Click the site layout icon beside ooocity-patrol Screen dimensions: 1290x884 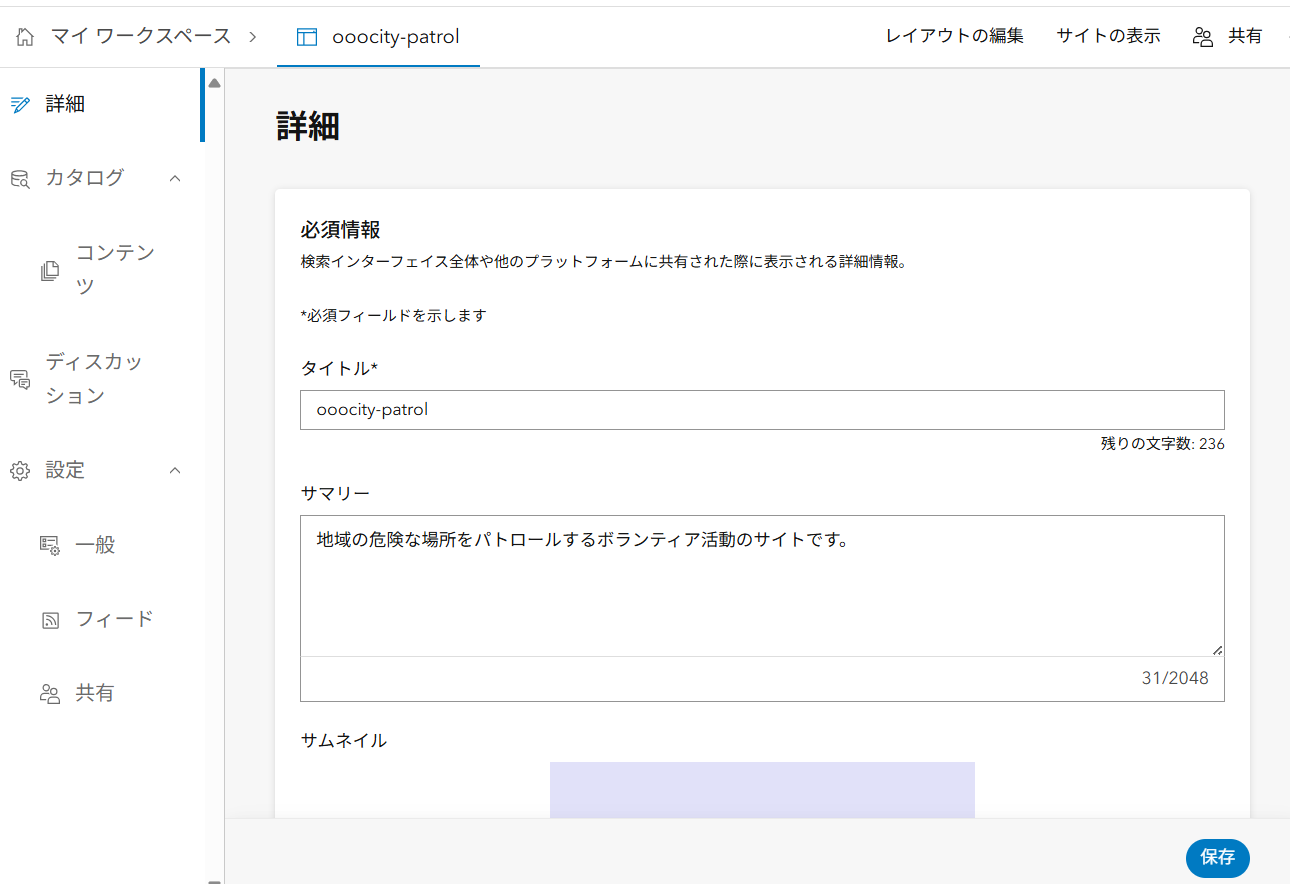point(307,37)
